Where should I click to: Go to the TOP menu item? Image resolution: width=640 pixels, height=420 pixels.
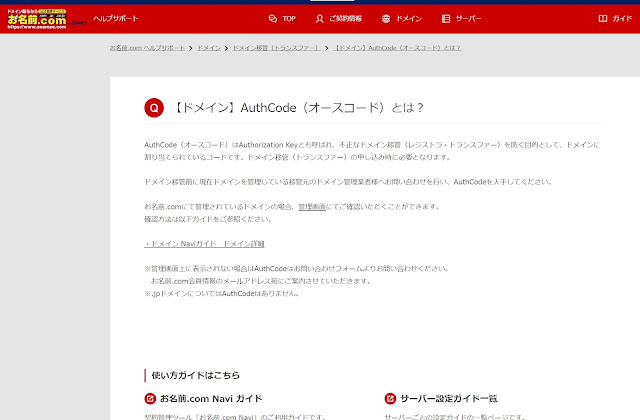pos(289,18)
